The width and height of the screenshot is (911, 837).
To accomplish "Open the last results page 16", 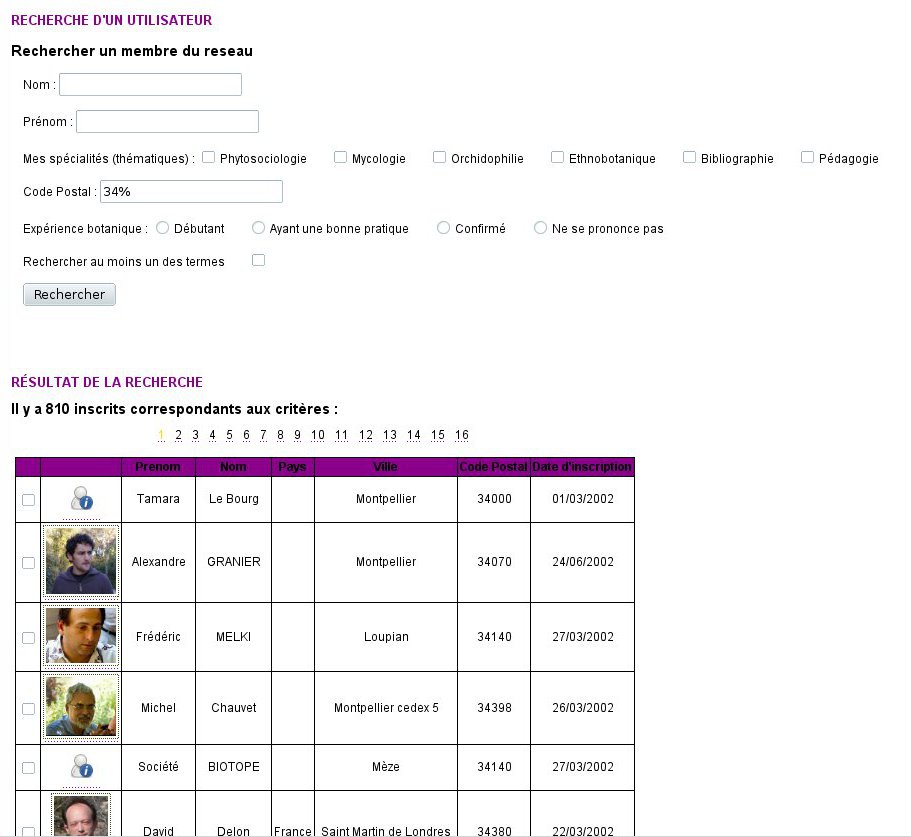I will (461, 435).
